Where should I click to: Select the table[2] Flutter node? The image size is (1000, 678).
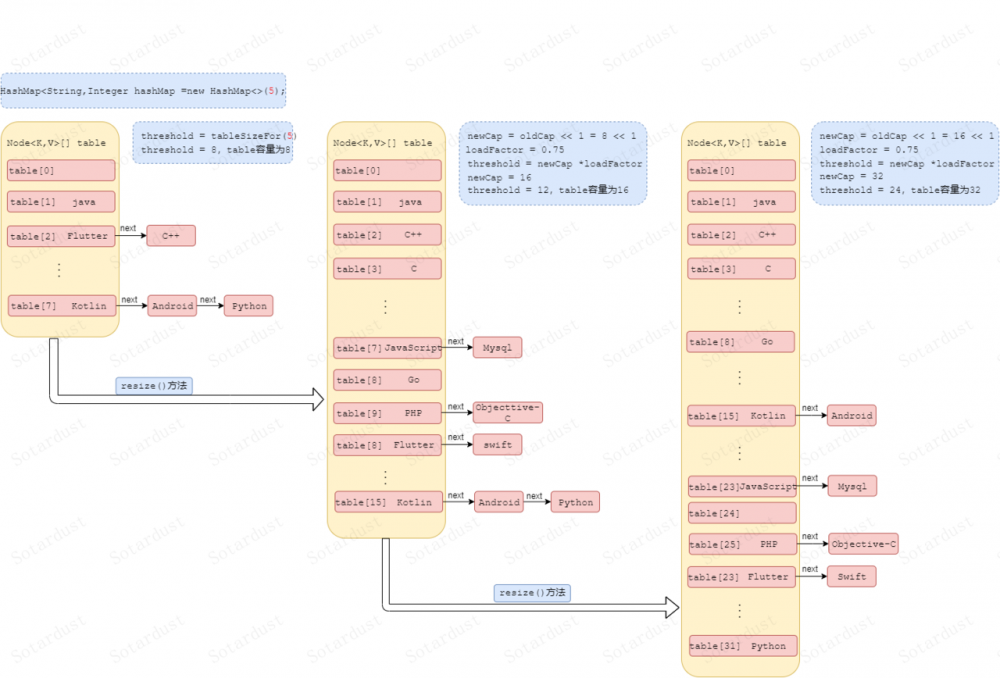click(x=60, y=236)
